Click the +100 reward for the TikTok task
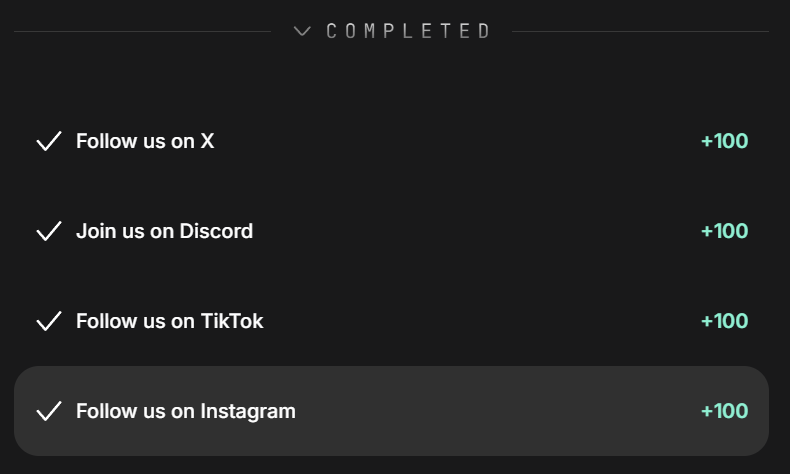Screen dimensions: 790x474 724,321
